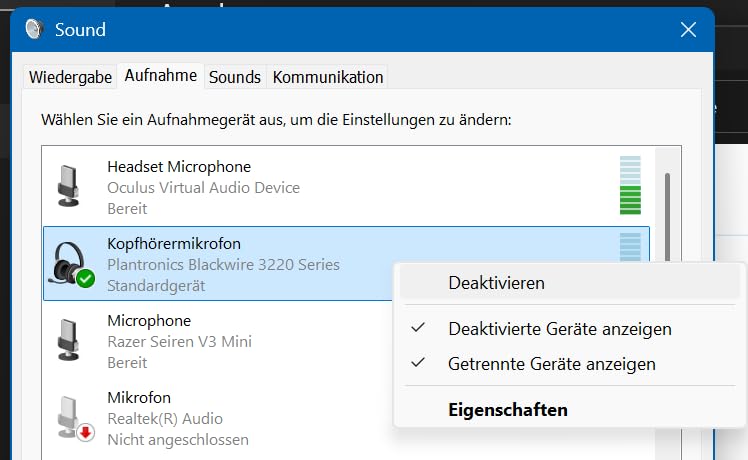The height and width of the screenshot is (460, 748).
Task: Click the Headset Microphone level meter
Action: coord(630,186)
